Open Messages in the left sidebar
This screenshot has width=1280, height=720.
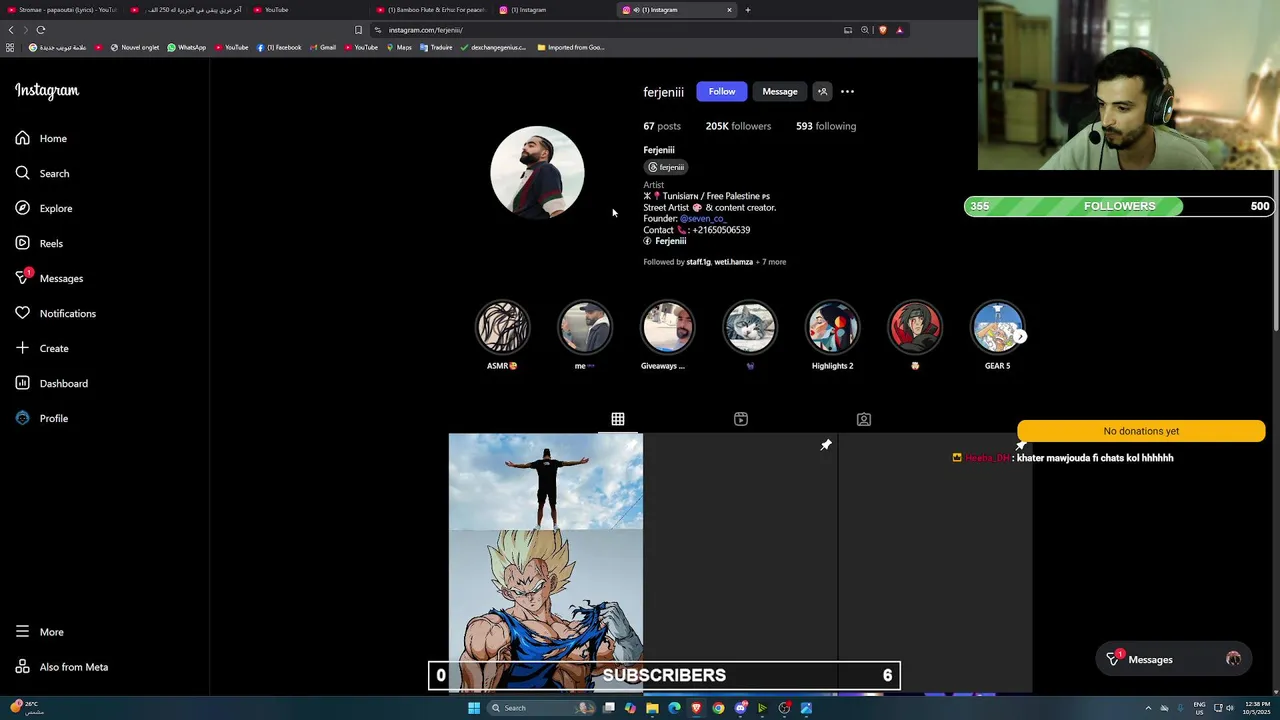coord(49,278)
